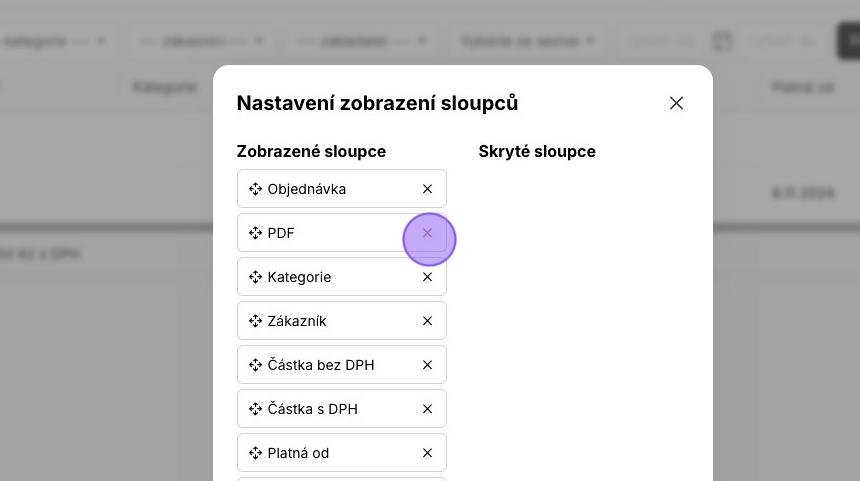Click the Platná od table header in background
Viewport: 860px width, 481px height.
[x=802, y=87]
